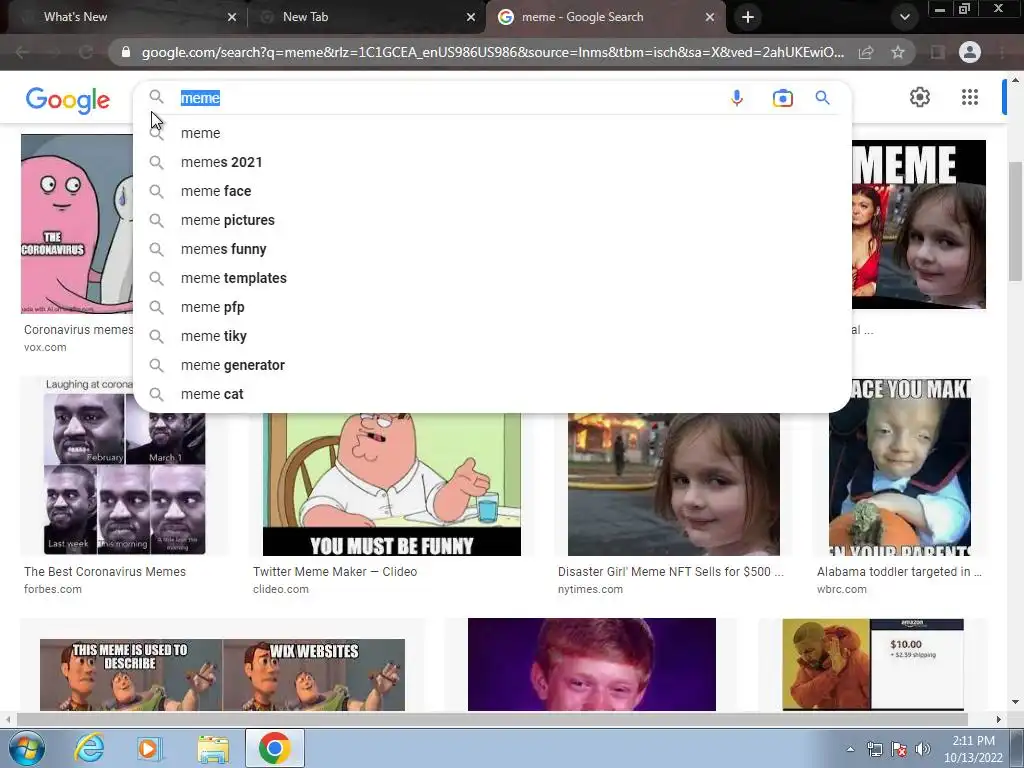Pick 'meme templates' suggestion
The width and height of the screenshot is (1024, 768).
(x=492, y=278)
